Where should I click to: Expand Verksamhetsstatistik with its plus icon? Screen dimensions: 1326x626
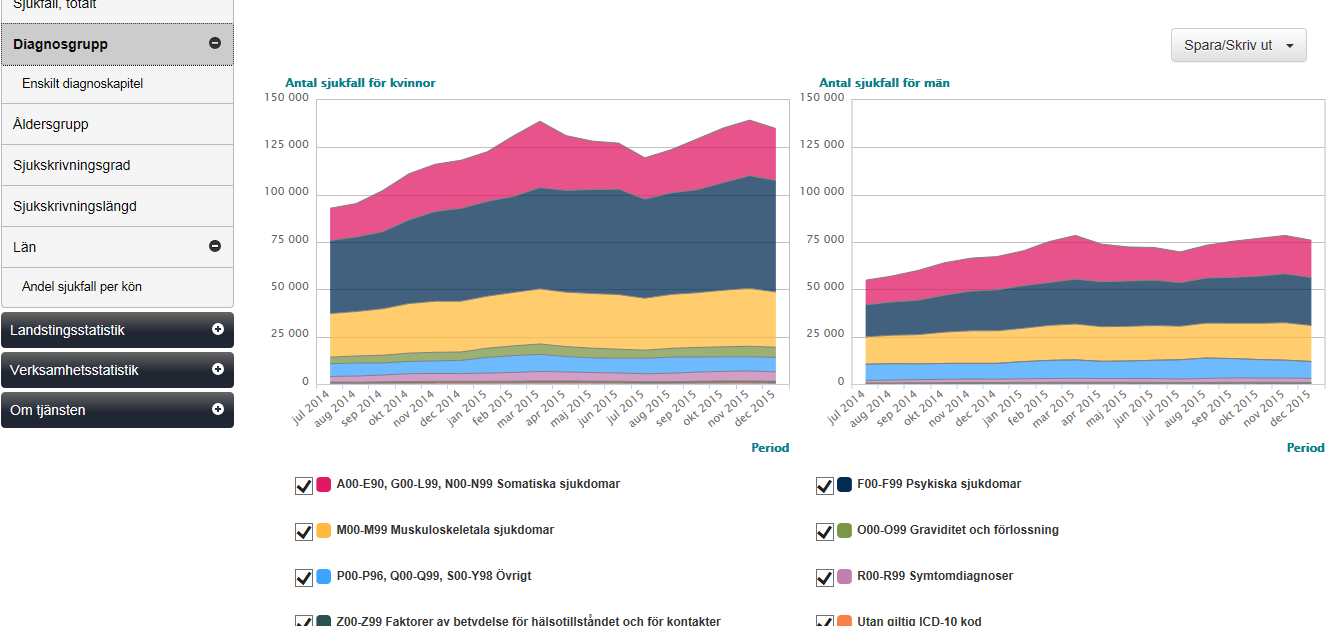click(218, 369)
